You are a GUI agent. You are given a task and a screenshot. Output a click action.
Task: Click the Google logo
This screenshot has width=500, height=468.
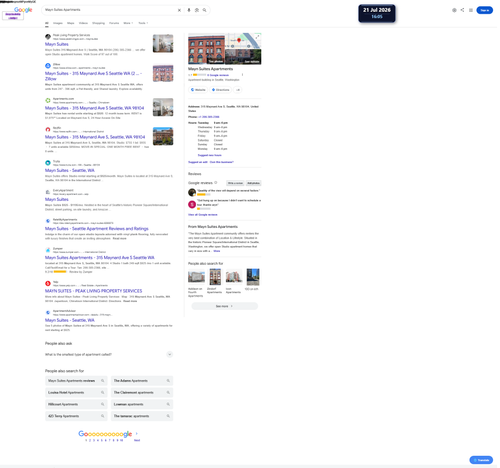23,10
